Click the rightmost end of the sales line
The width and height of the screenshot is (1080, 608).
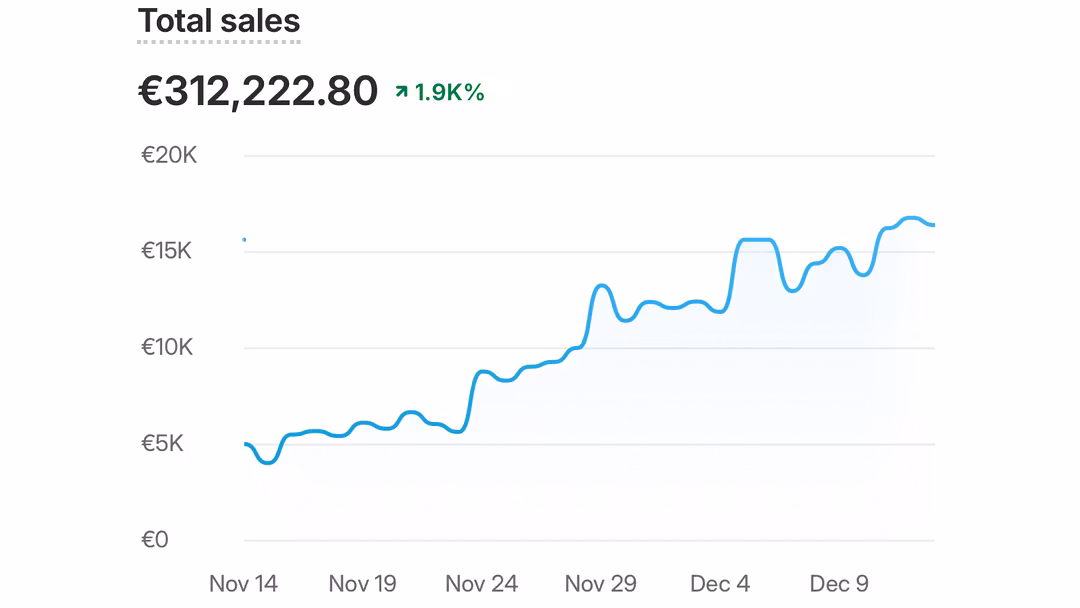coord(932,225)
